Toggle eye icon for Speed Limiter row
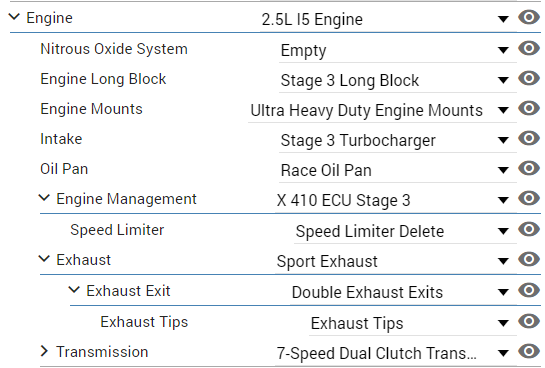 click(x=529, y=229)
